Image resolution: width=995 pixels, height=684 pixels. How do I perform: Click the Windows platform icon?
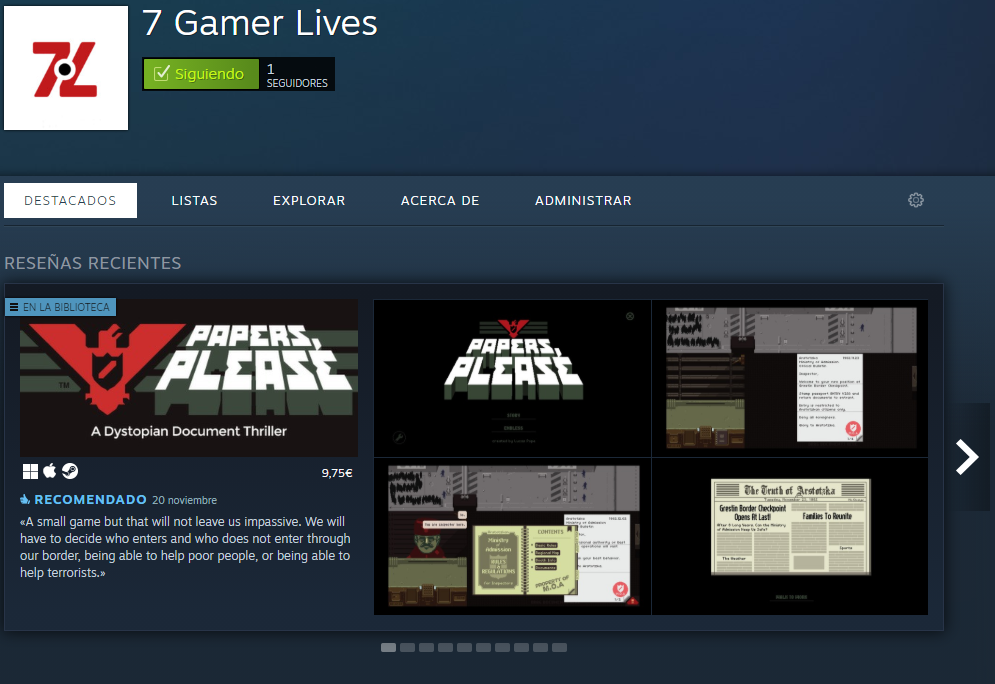tap(30, 471)
